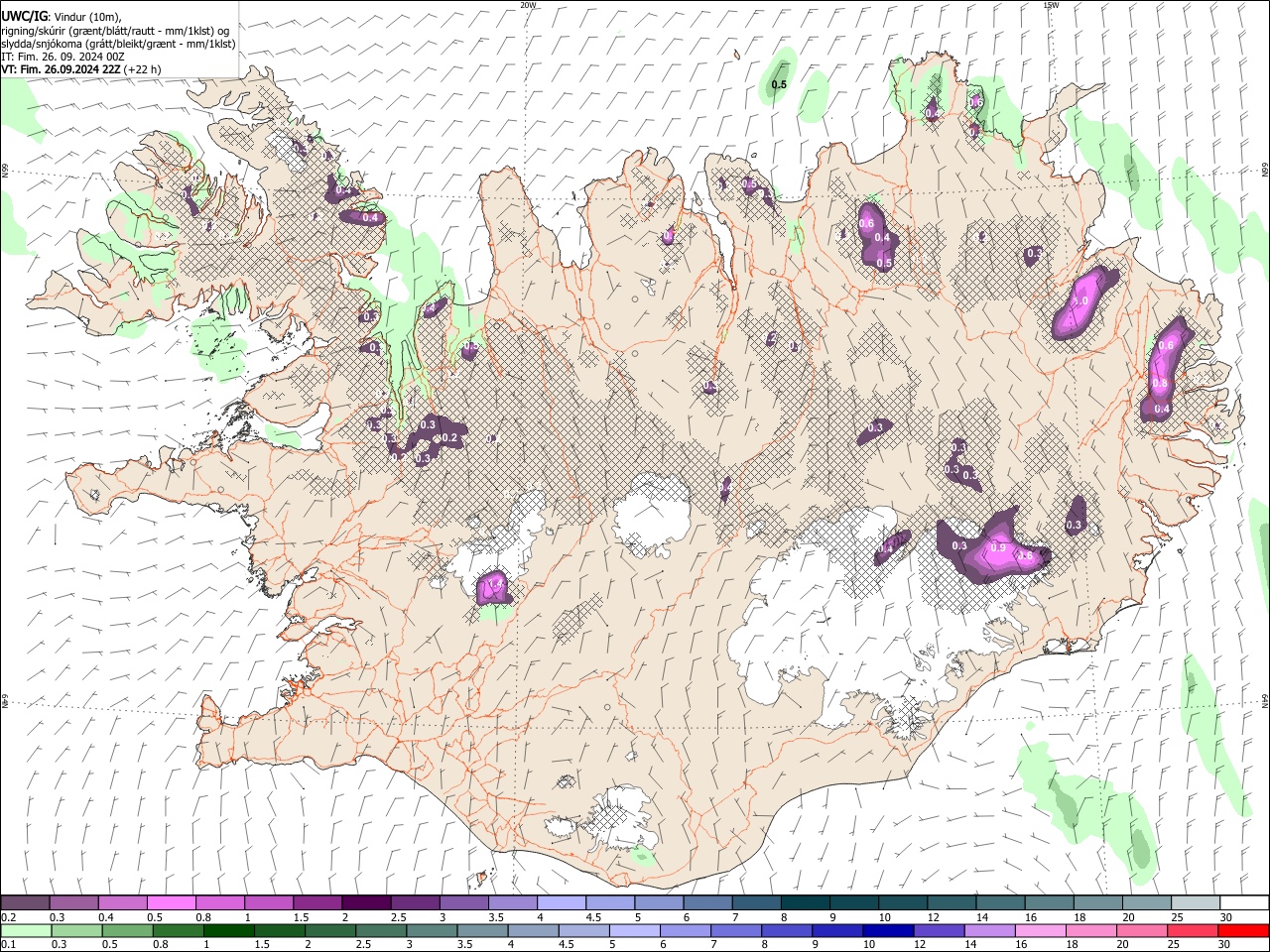1270x952 pixels.
Task: Click the 'rigning/skúrir' legend description line
Action: point(115,30)
